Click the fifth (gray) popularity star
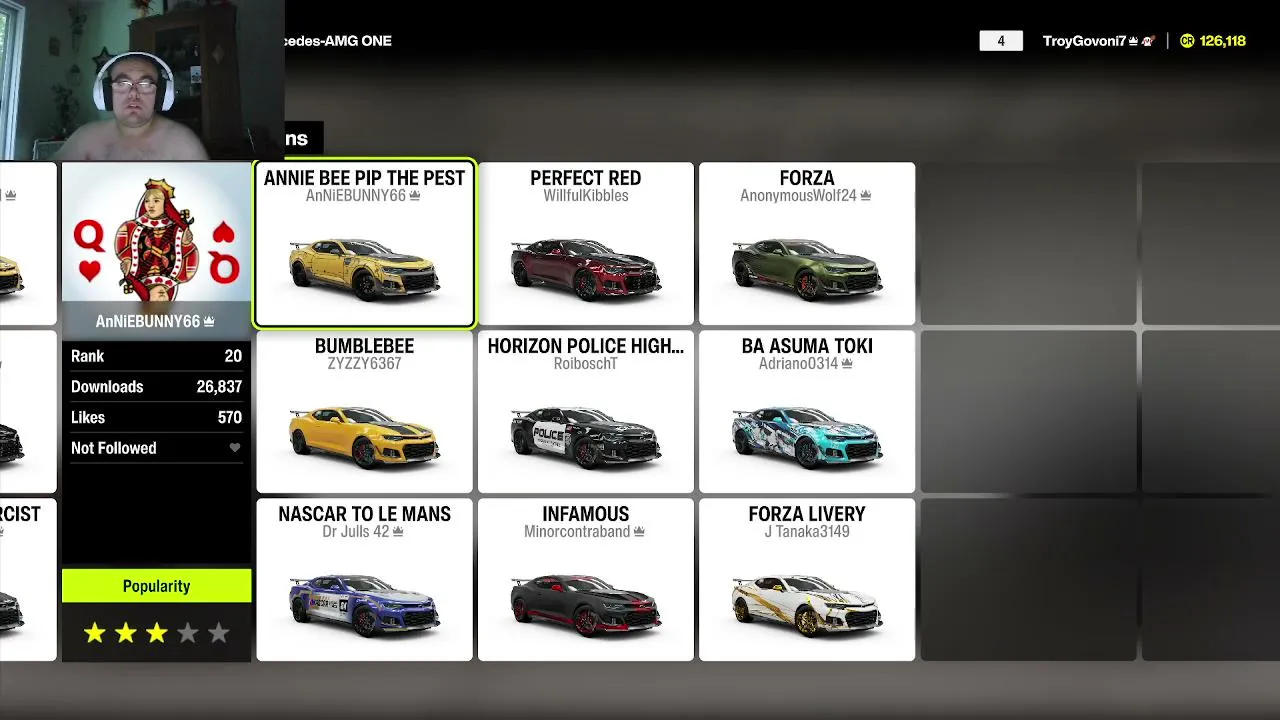Screen dimensions: 1280x720 tap(219, 632)
